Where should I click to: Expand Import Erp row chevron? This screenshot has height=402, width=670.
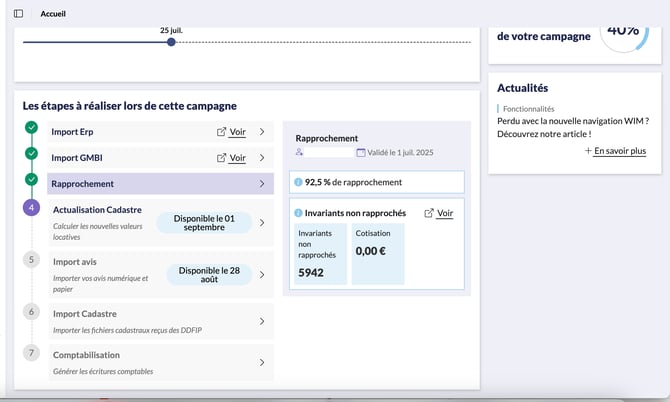point(262,132)
